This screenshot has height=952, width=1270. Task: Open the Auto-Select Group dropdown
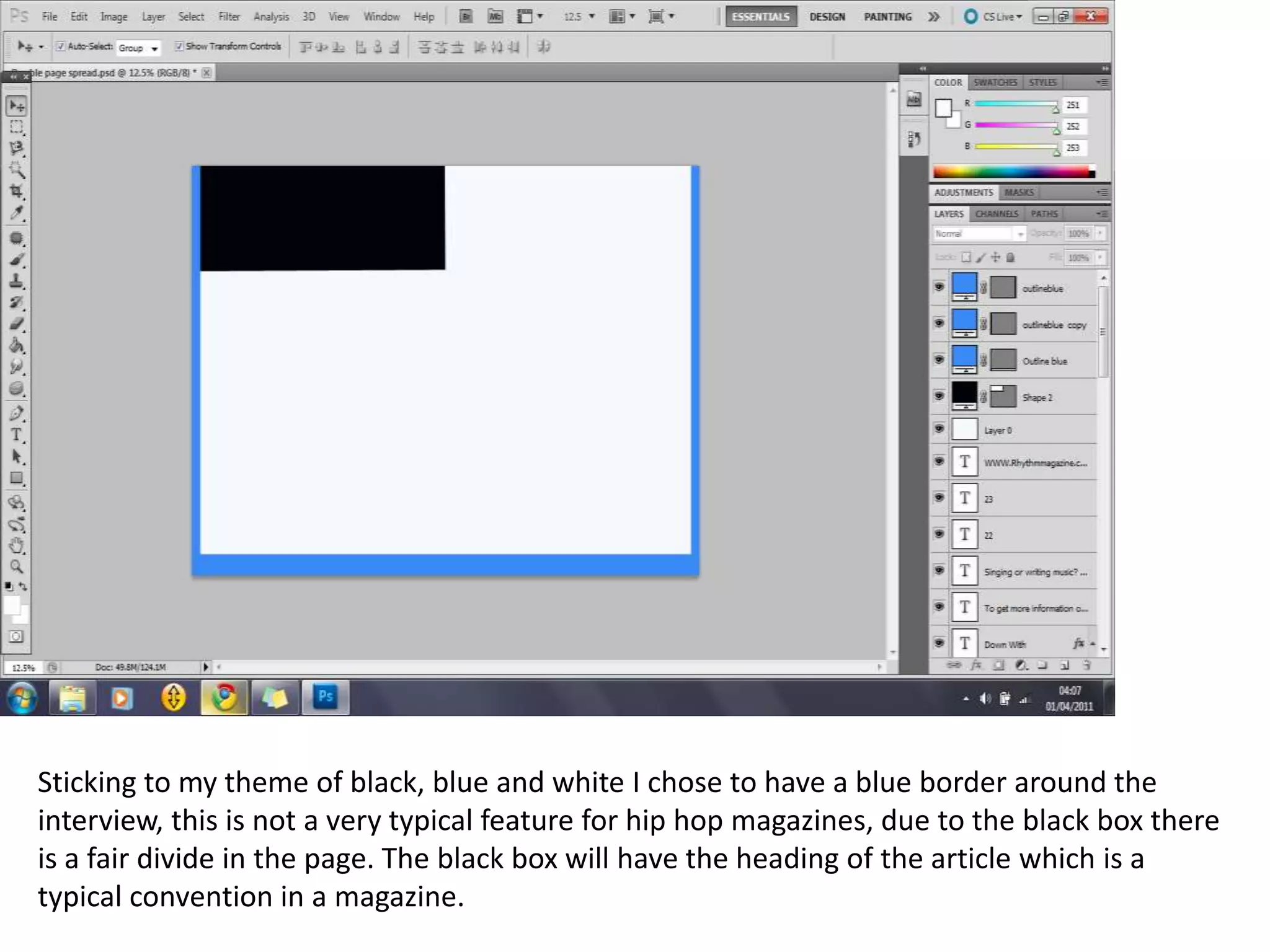[x=138, y=48]
